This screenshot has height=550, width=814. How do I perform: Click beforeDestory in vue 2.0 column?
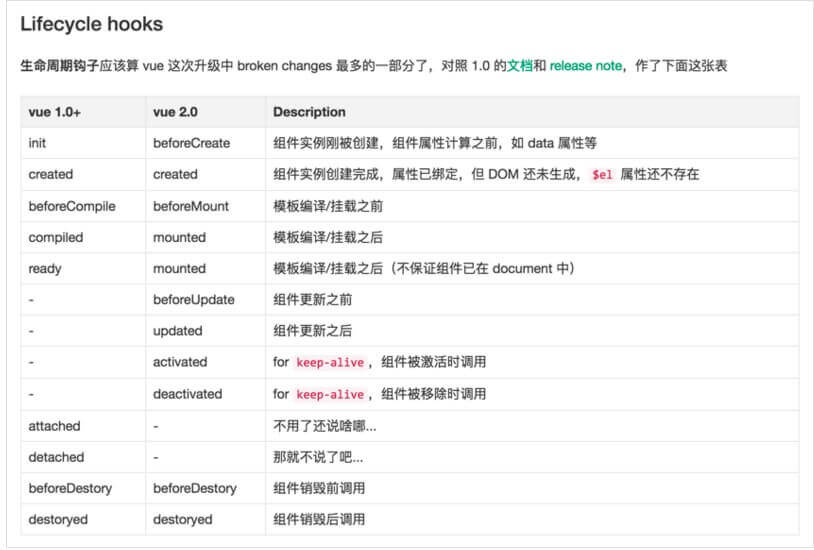pos(195,489)
